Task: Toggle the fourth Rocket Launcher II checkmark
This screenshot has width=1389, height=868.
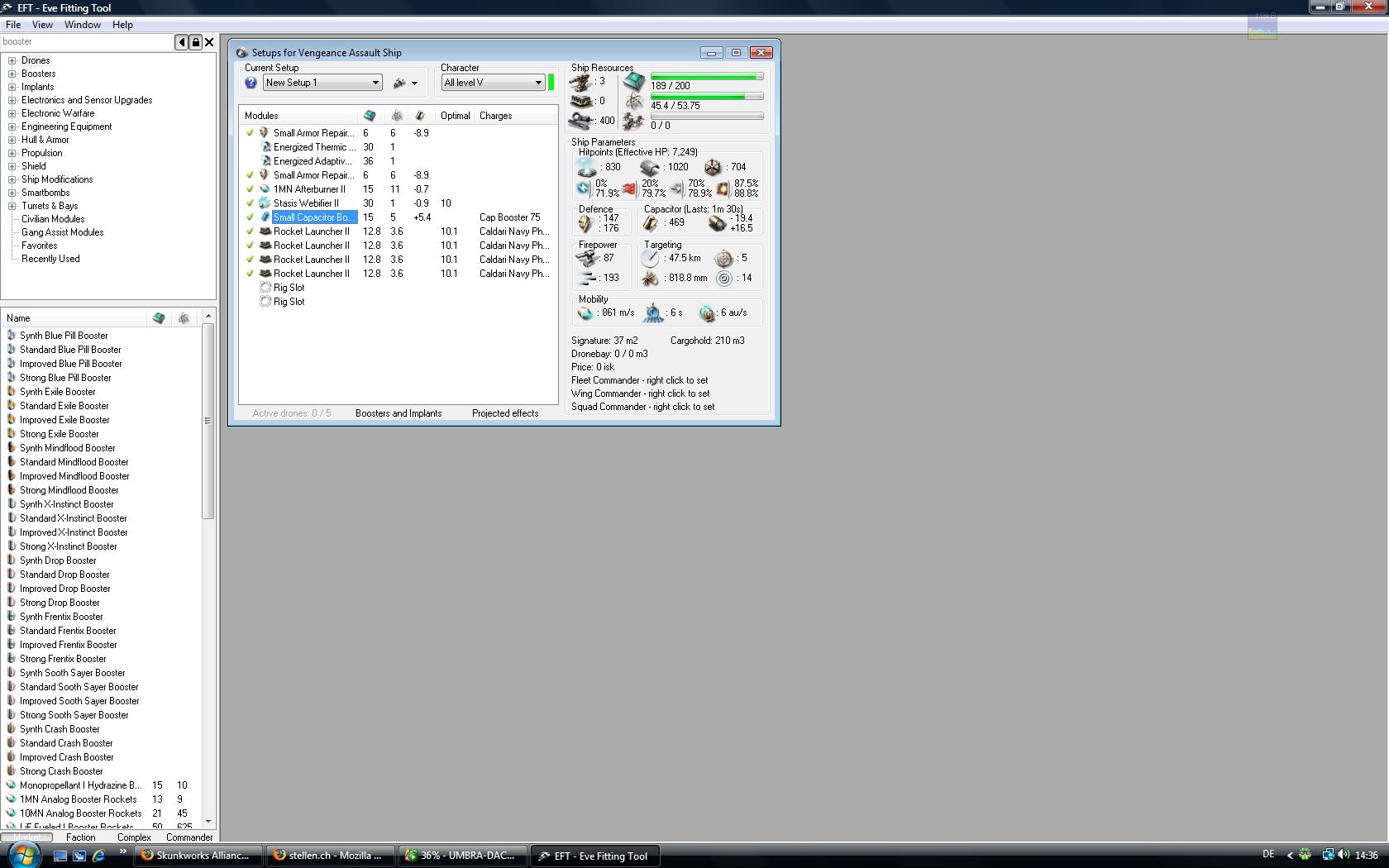Action: [x=251, y=273]
